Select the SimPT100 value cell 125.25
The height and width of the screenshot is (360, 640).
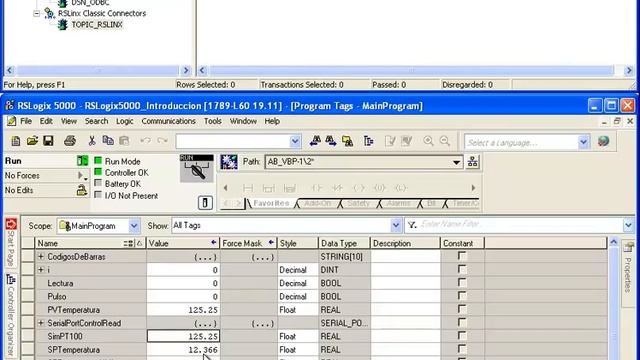pyautogui.click(x=183, y=336)
